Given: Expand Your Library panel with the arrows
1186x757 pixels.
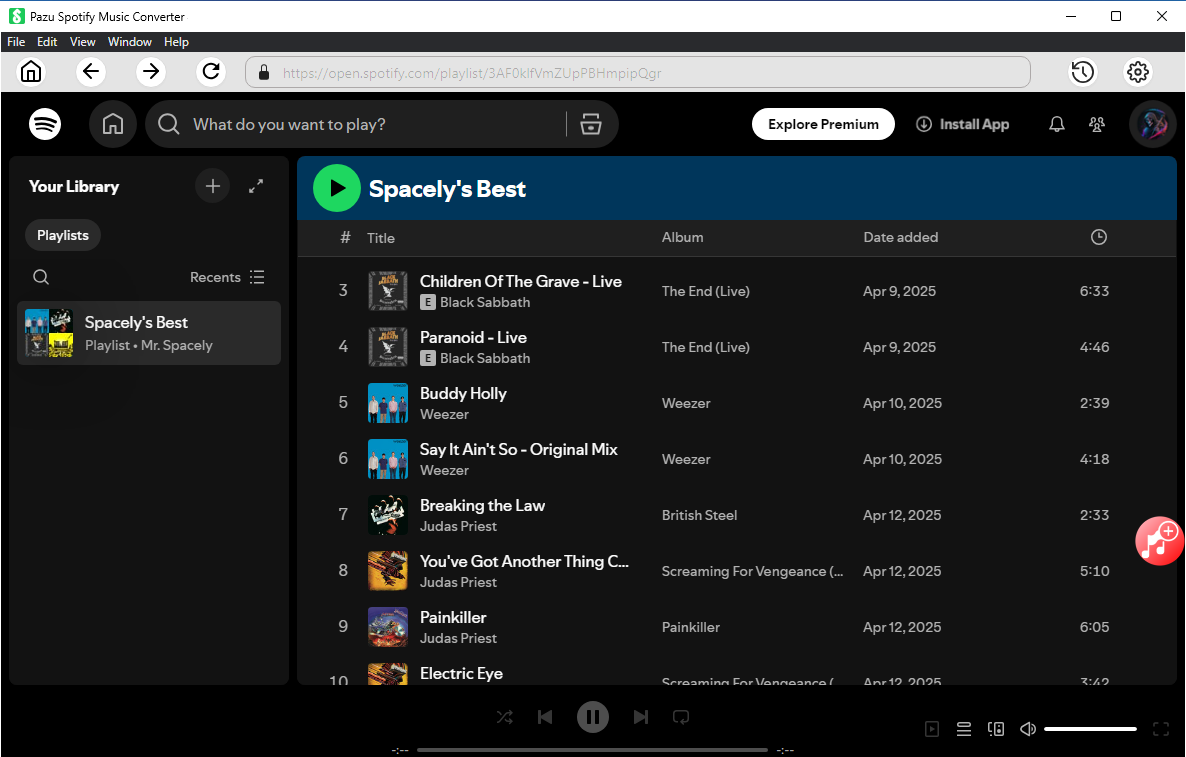Looking at the screenshot, I should pos(256,186).
